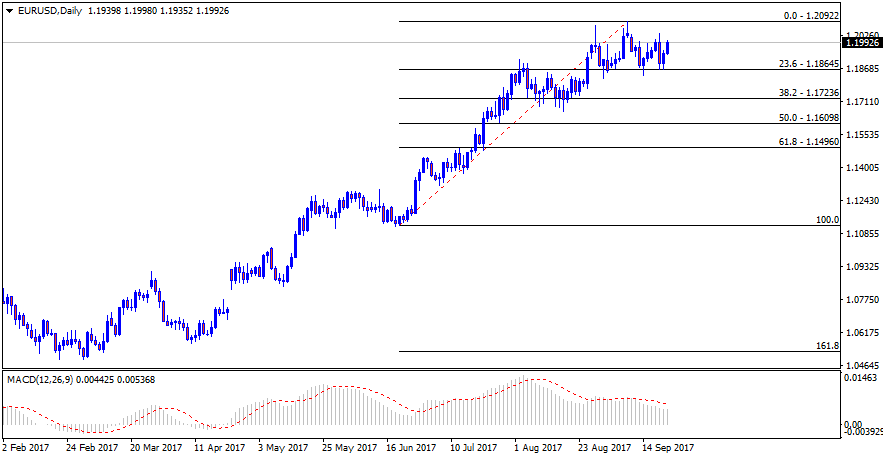The image size is (883, 459).
Task: Click the triangle arrow beside EURUSD,Daily
Action: pyautogui.click(x=8, y=10)
